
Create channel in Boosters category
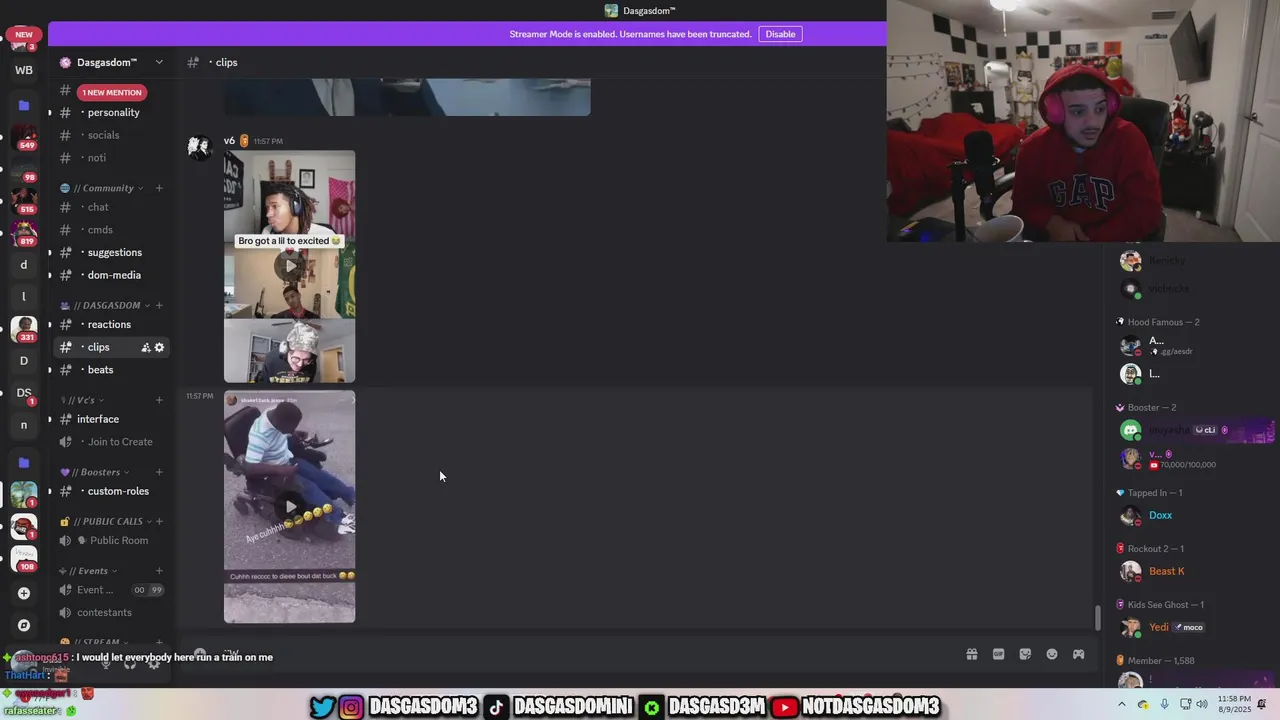tap(159, 472)
